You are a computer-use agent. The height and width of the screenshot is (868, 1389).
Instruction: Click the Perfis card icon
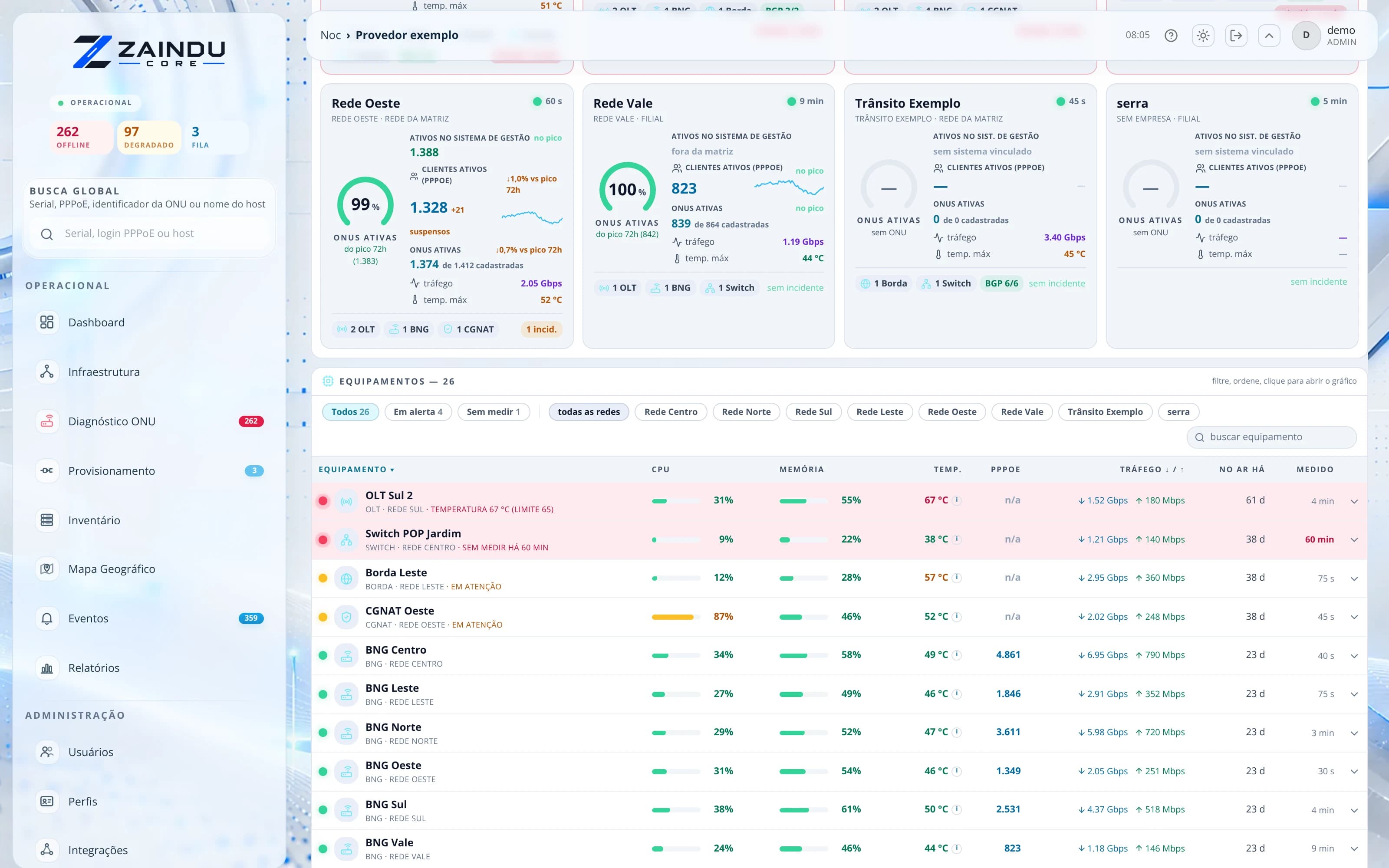coord(47,801)
